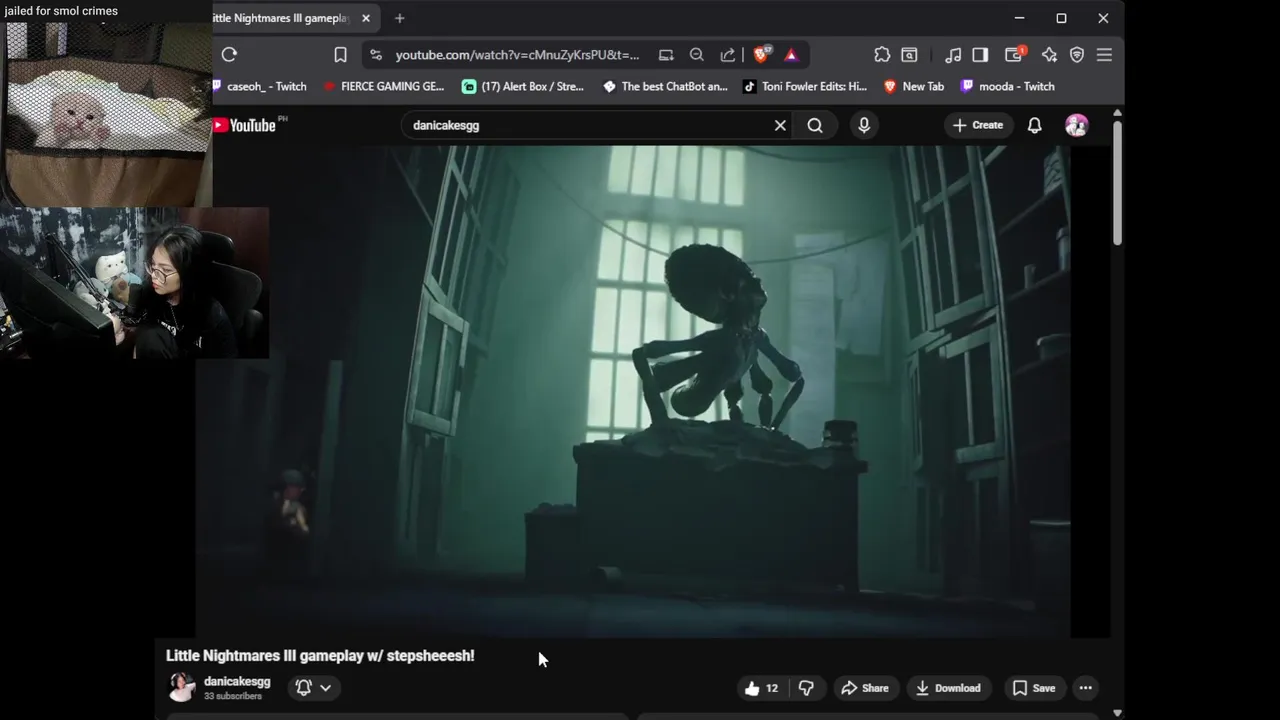This screenshot has width=1280, height=720.
Task: Click the 33 subscribers text
Action: 233,696
